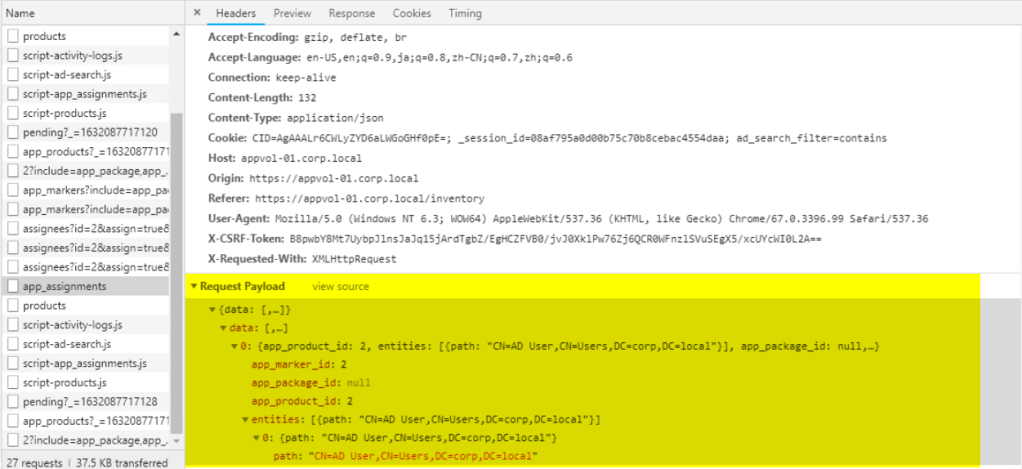This screenshot has height=469, width=1022.
Task: Click the icon next to pending?_=1632087717128
Action: tap(13, 402)
